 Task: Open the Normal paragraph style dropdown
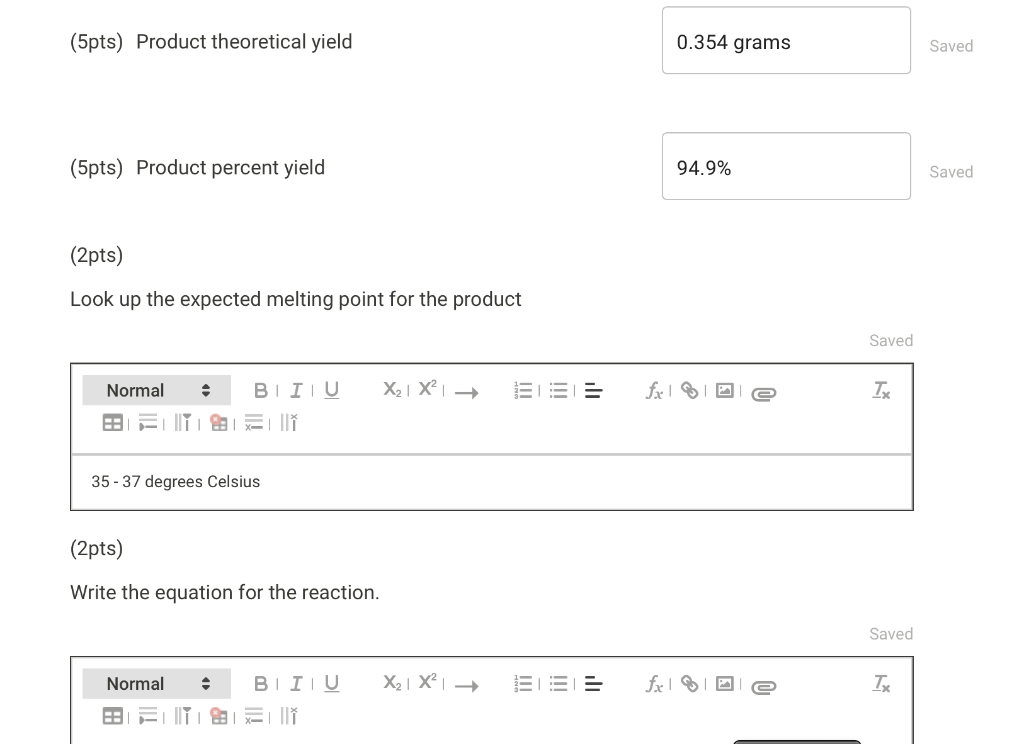coord(156,390)
